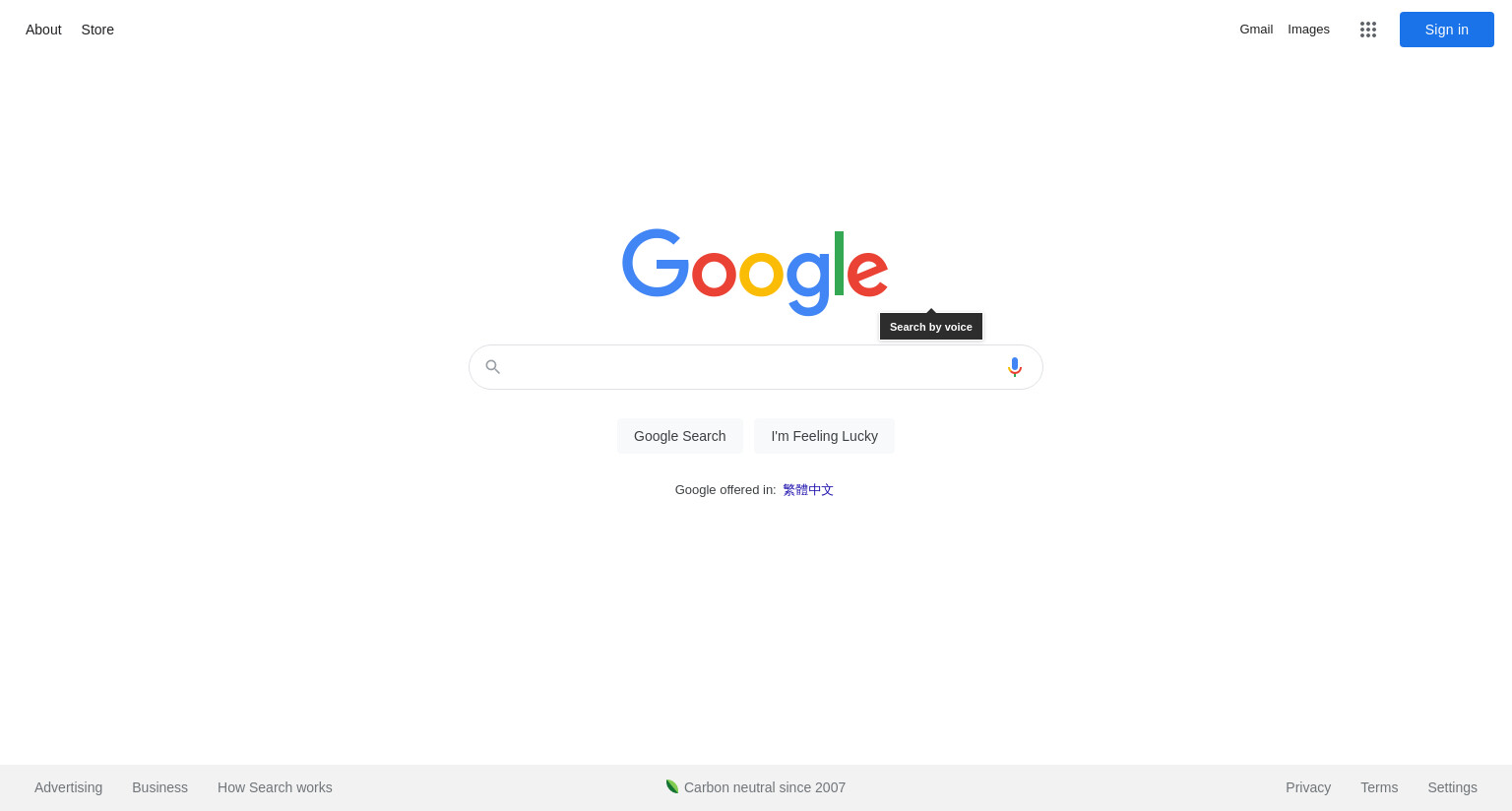
Task: Open the Google apps grid icon
Action: [x=1368, y=30]
